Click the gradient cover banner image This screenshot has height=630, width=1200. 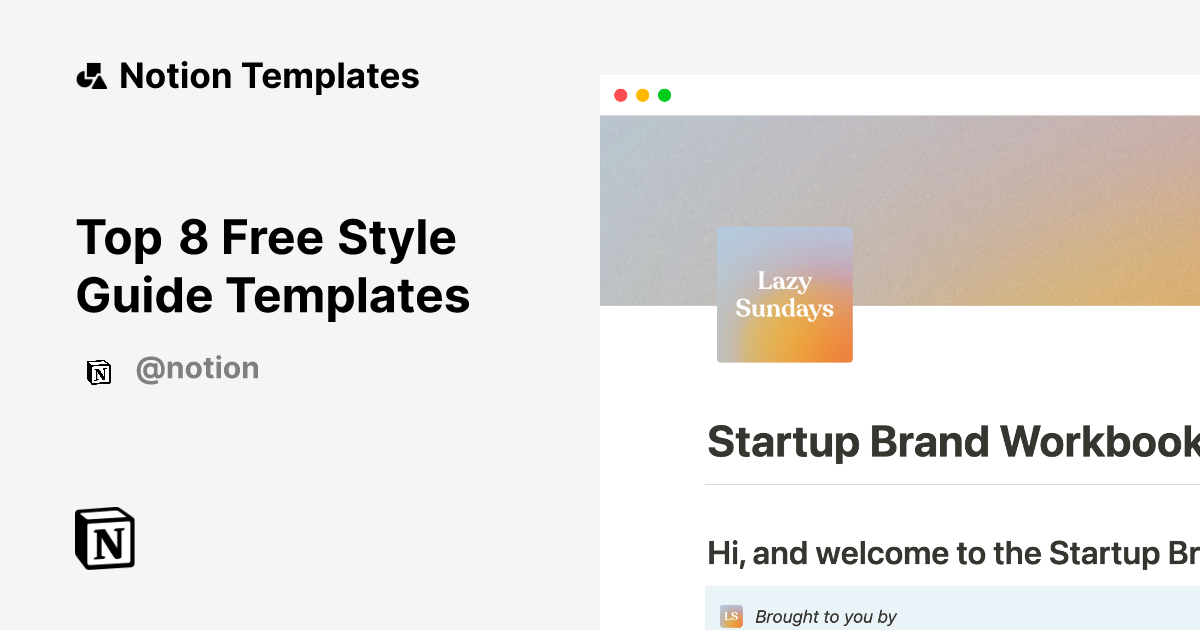click(x=1000, y=190)
